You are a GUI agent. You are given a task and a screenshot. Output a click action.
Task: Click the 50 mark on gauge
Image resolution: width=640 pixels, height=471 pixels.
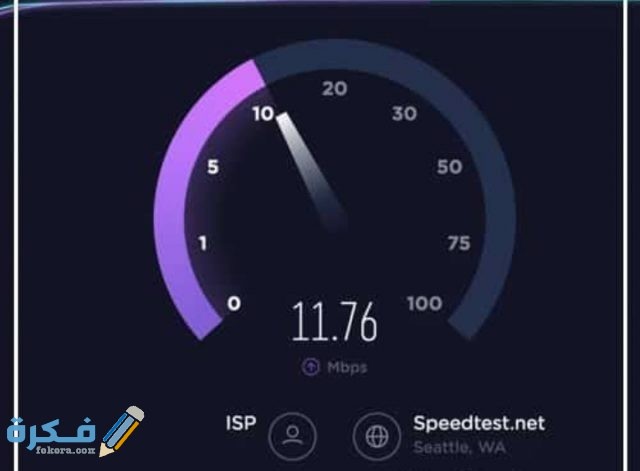pyautogui.click(x=449, y=167)
